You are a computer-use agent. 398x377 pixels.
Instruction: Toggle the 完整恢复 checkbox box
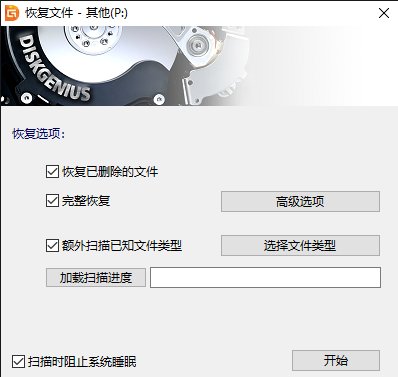(x=52, y=201)
